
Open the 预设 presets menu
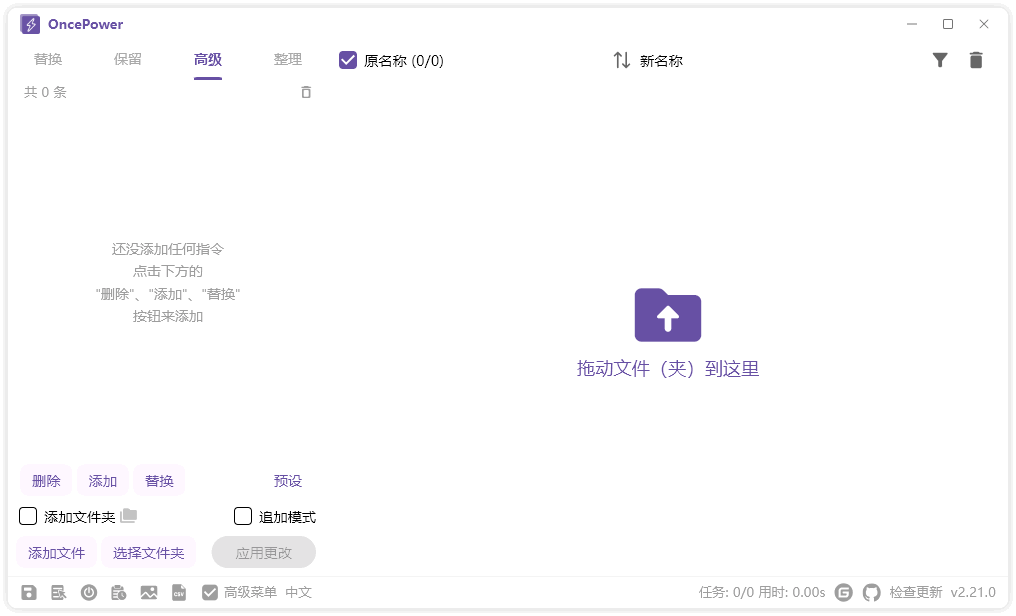(288, 481)
